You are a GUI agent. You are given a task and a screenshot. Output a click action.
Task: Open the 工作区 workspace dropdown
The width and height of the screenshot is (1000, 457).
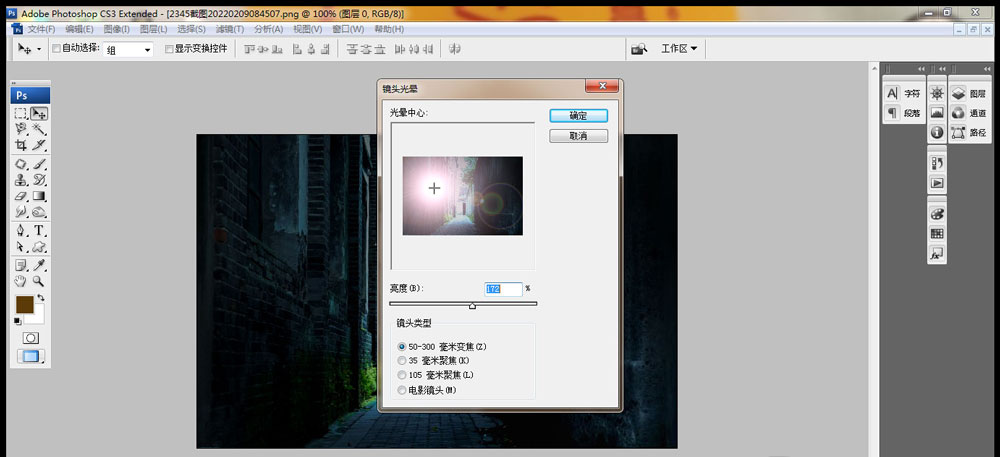(679, 48)
